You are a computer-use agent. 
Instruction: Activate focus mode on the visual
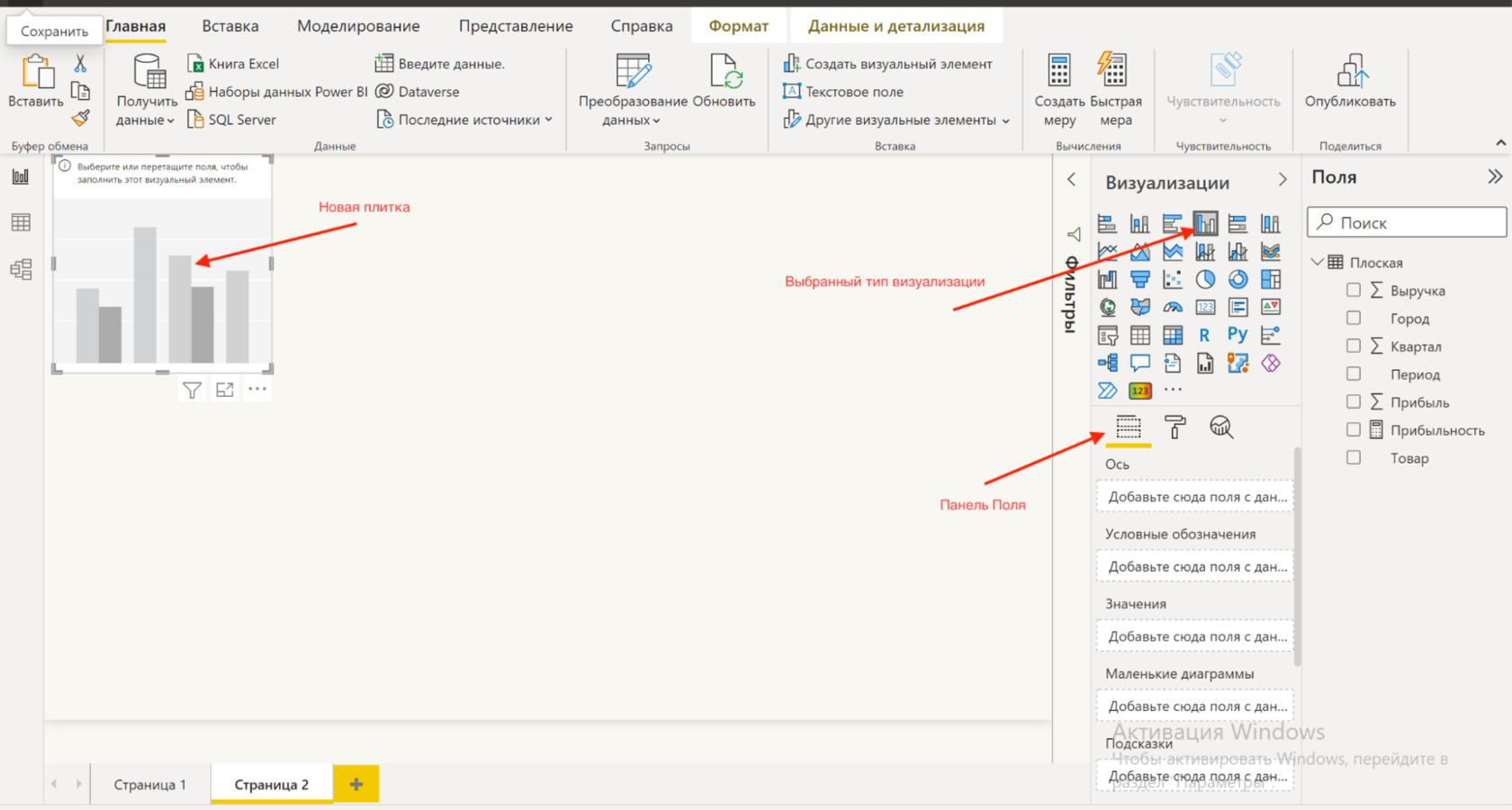coord(225,390)
